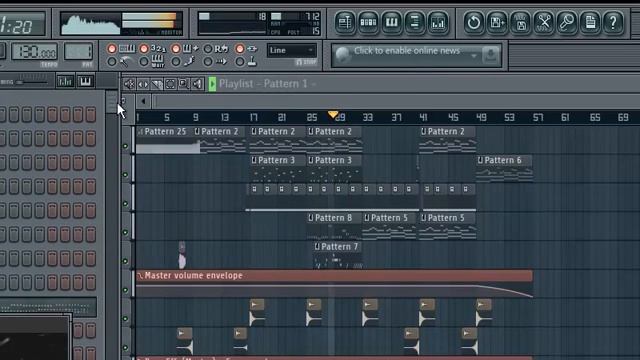Image resolution: width=640 pixels, height=360 pixels.
Task: Click the playlist horizontal scrollbar
Action: point(396,102)
